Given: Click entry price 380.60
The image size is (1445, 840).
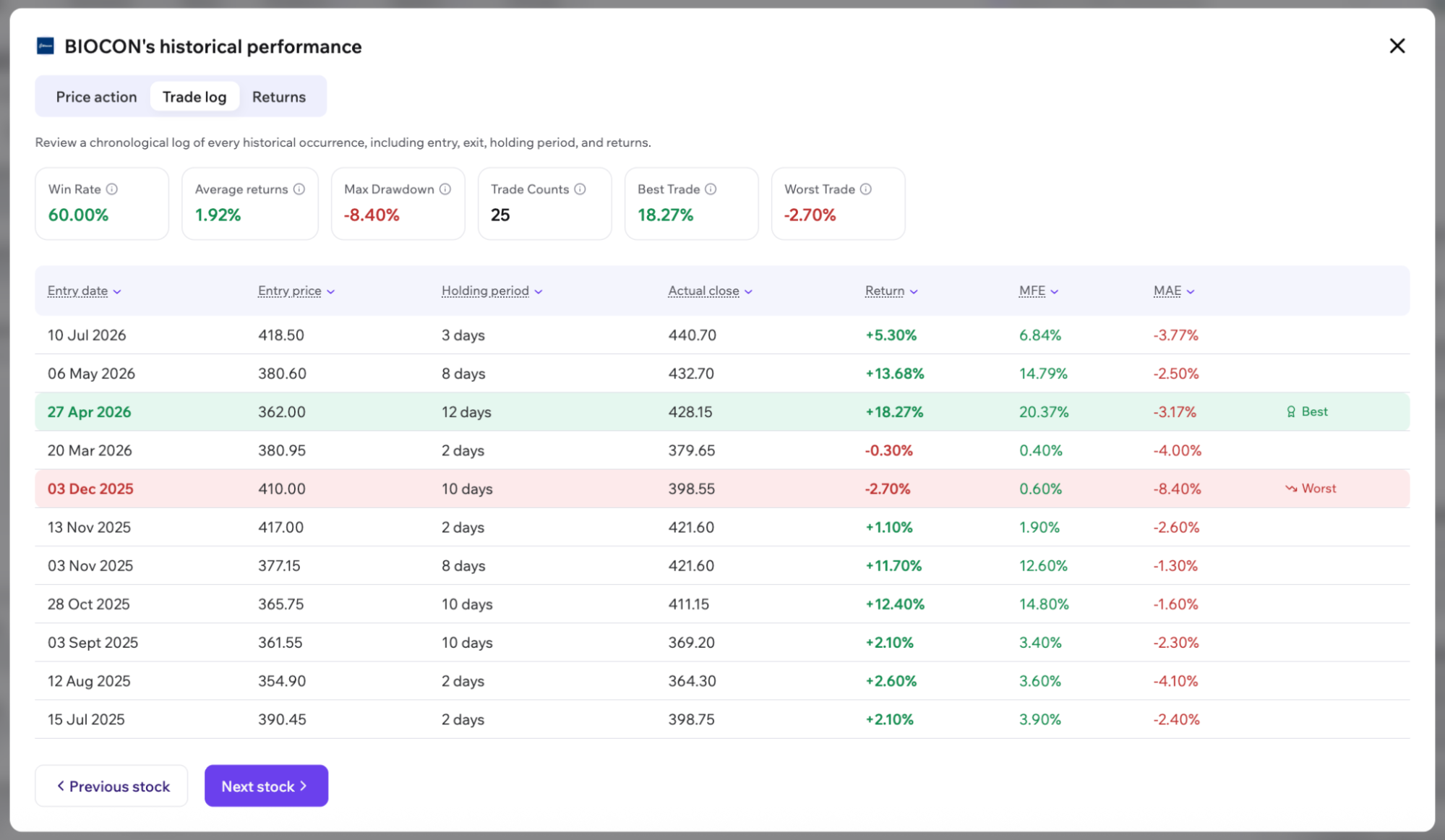Looking at the screenshot, I should [x=282, y=374].
